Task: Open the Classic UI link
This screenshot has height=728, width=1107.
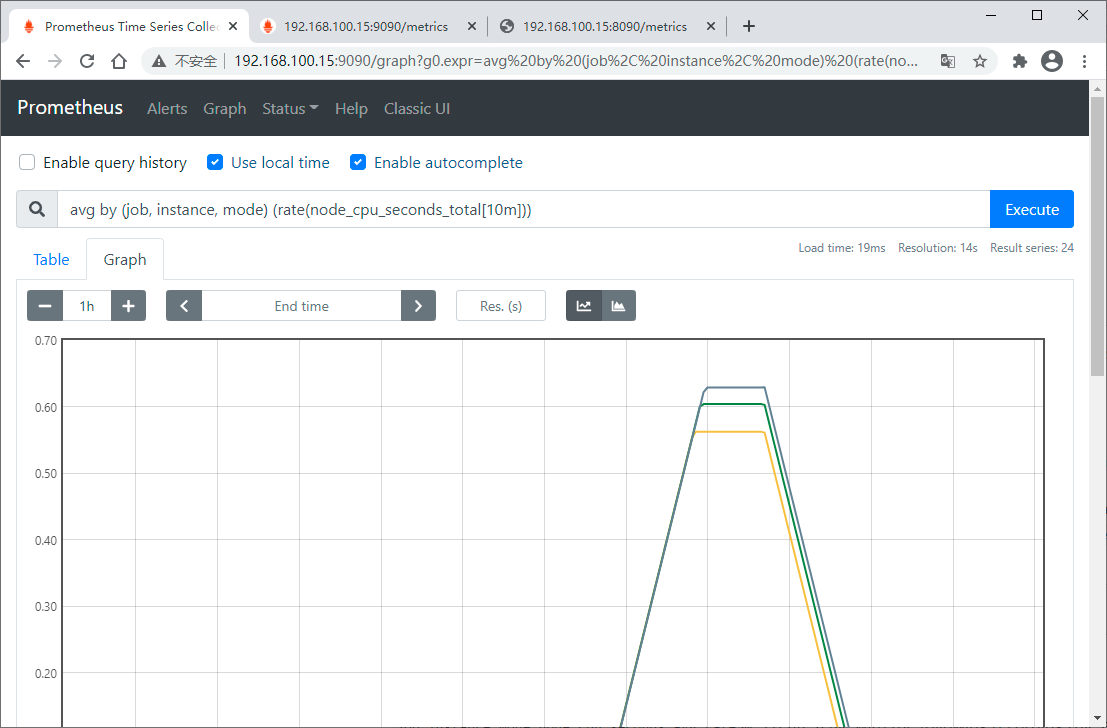Action: (x=417, y=108)
